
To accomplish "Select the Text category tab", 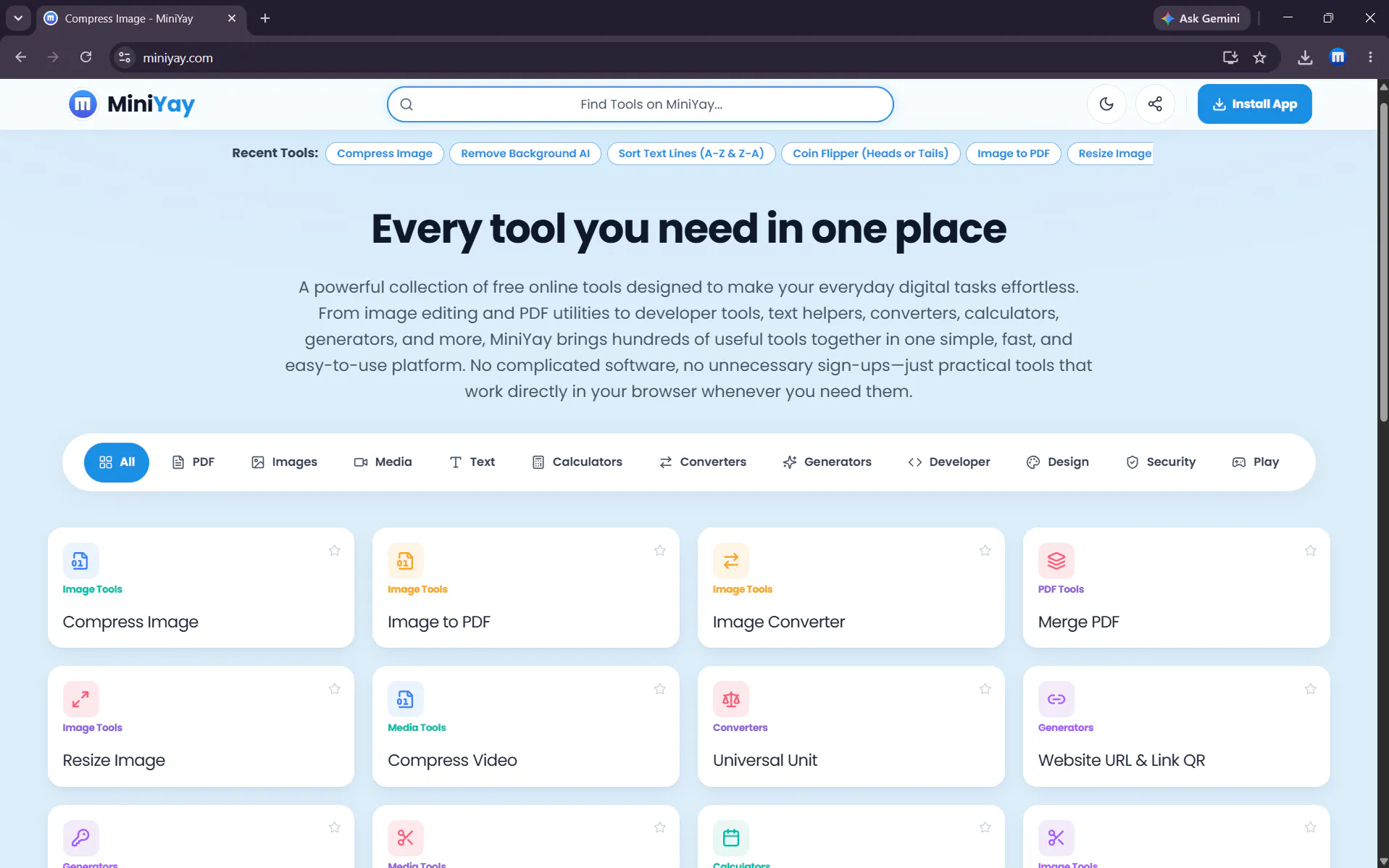I will tap(472, 462).
